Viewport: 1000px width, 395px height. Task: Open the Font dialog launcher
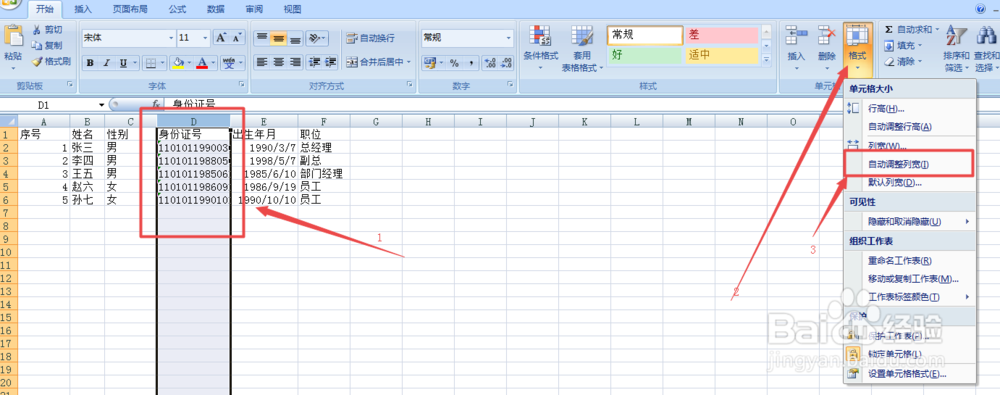pos(242,85)
